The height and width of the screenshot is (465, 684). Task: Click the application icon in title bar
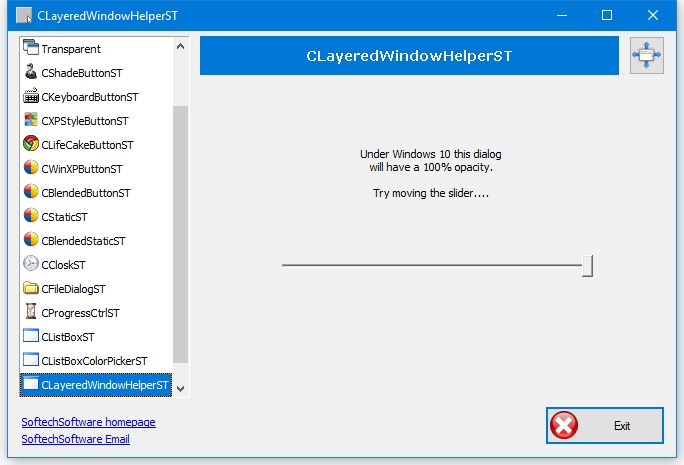24,15
